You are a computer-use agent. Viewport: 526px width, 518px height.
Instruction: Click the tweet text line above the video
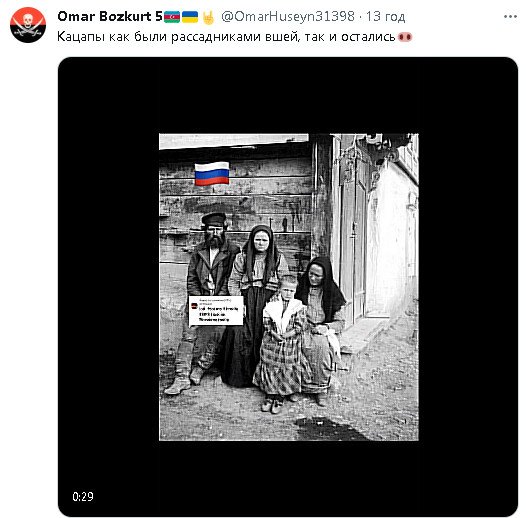point(234,37)
